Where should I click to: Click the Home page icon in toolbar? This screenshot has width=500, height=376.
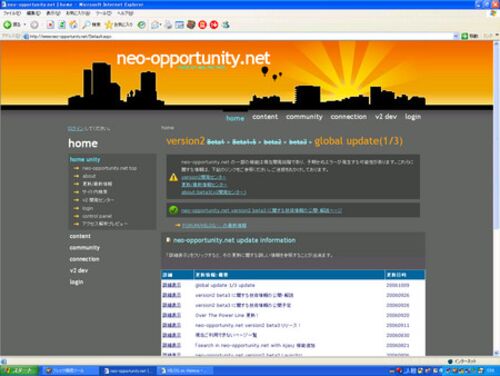coord(74,25)
